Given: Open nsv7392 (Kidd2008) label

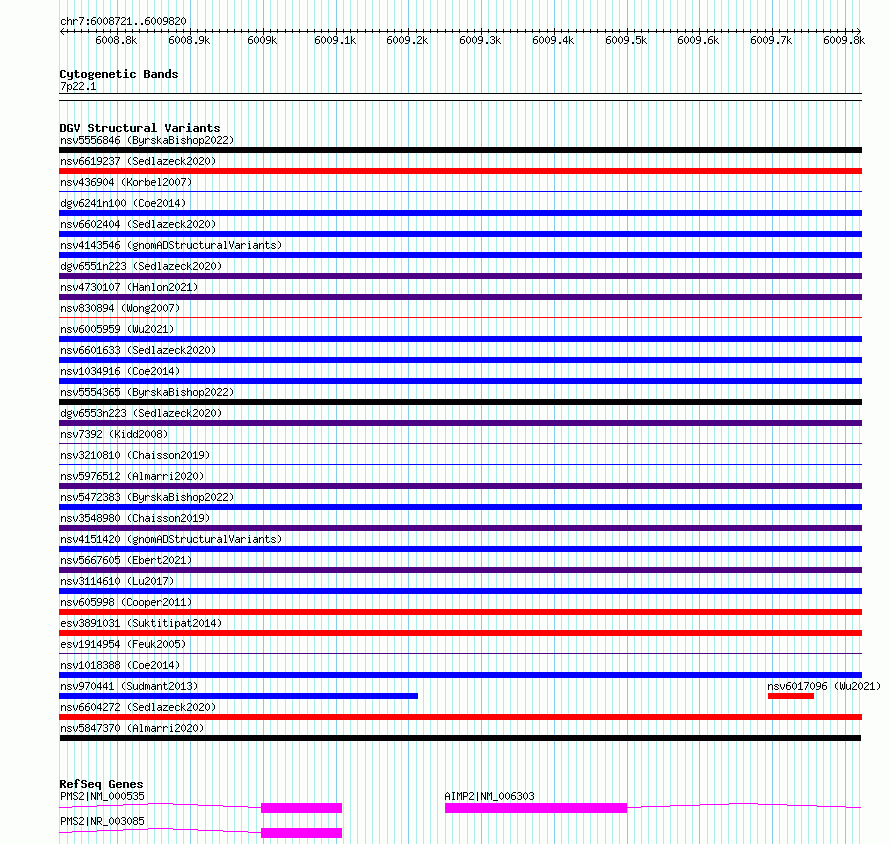Looking at the screenshot, I should pyautogui.click(x=114, y=434).
